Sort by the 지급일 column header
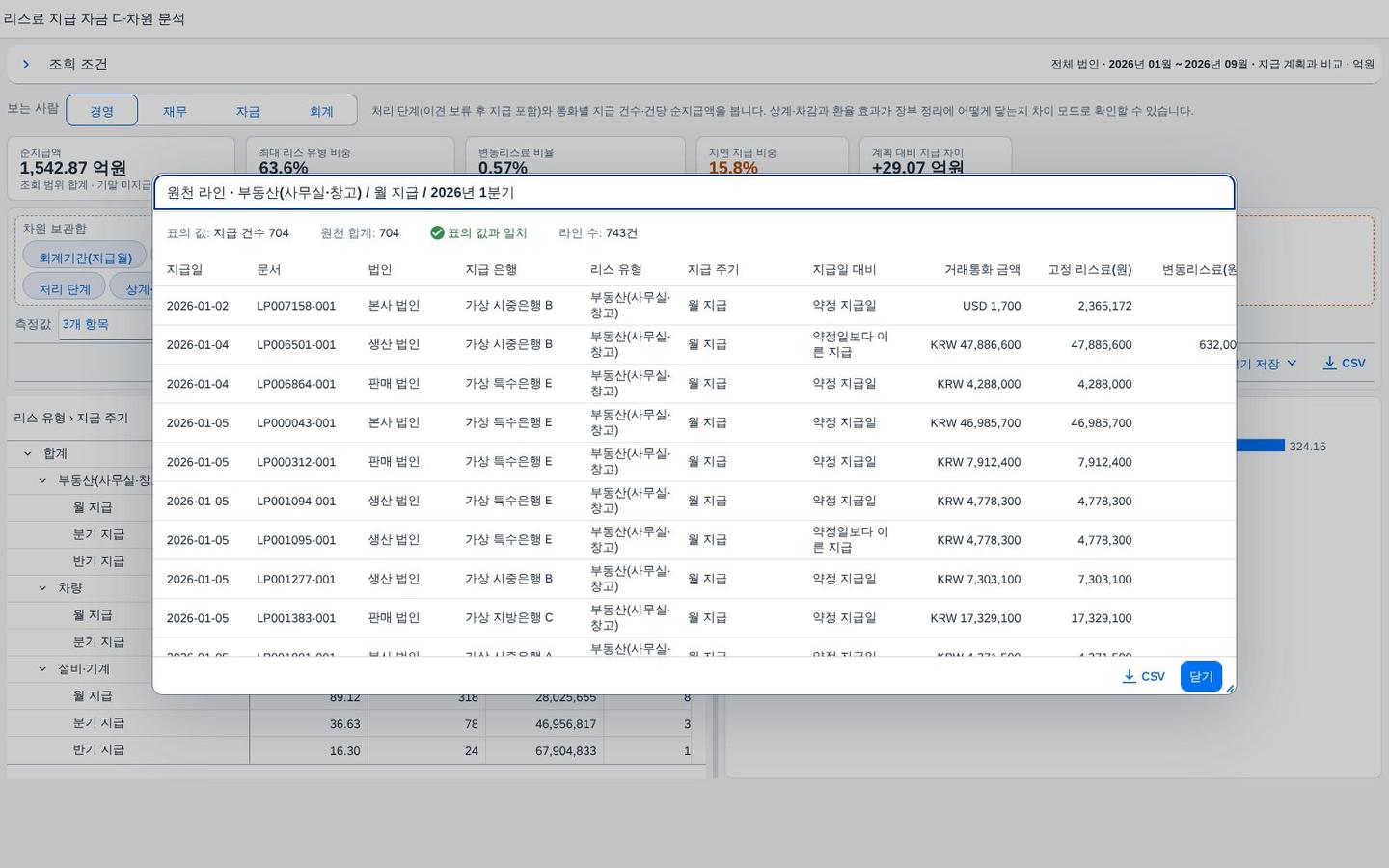This screenshot has height=868, width=1389. pyautogui.click(x=184, y=270)
